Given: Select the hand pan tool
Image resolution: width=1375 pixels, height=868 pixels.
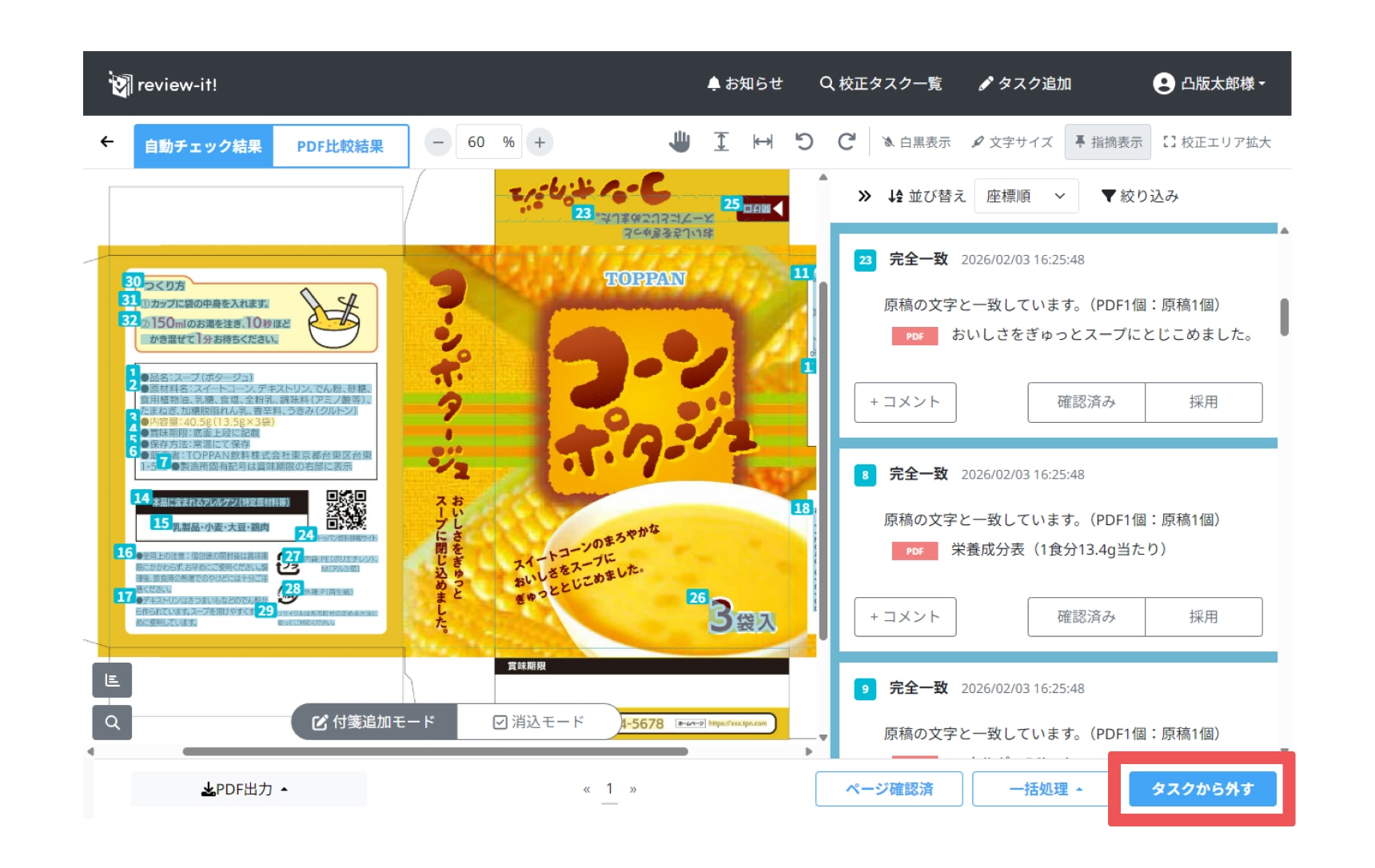Looking at the screenshot, I should coord(679,142).
